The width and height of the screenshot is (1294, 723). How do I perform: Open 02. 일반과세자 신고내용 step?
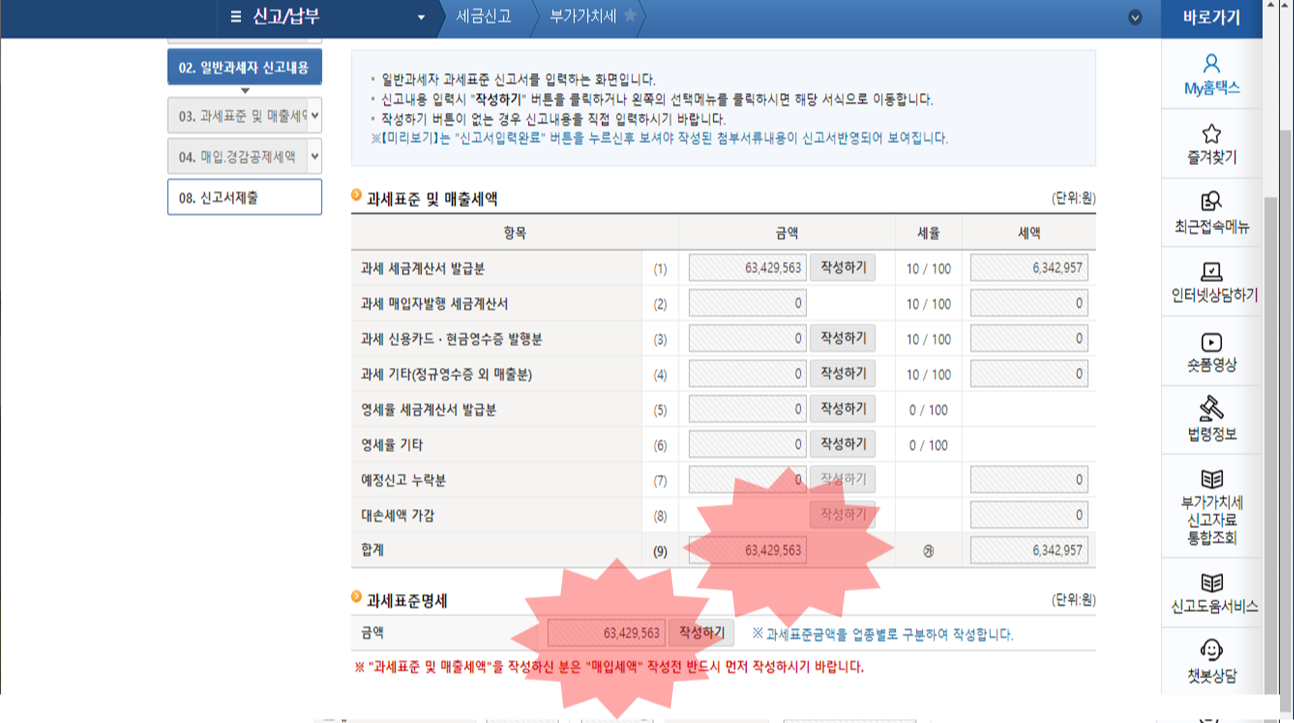tap(244, 67)
